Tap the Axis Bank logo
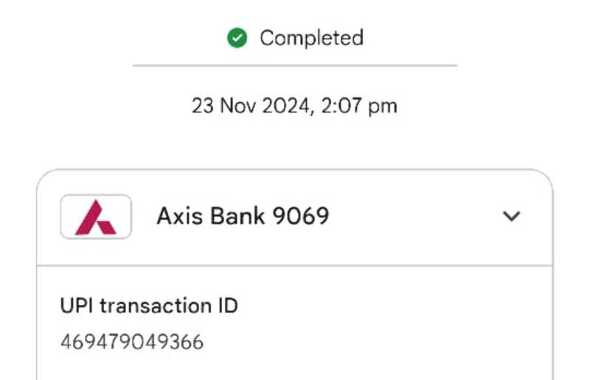590x380 pixels. 96,217
